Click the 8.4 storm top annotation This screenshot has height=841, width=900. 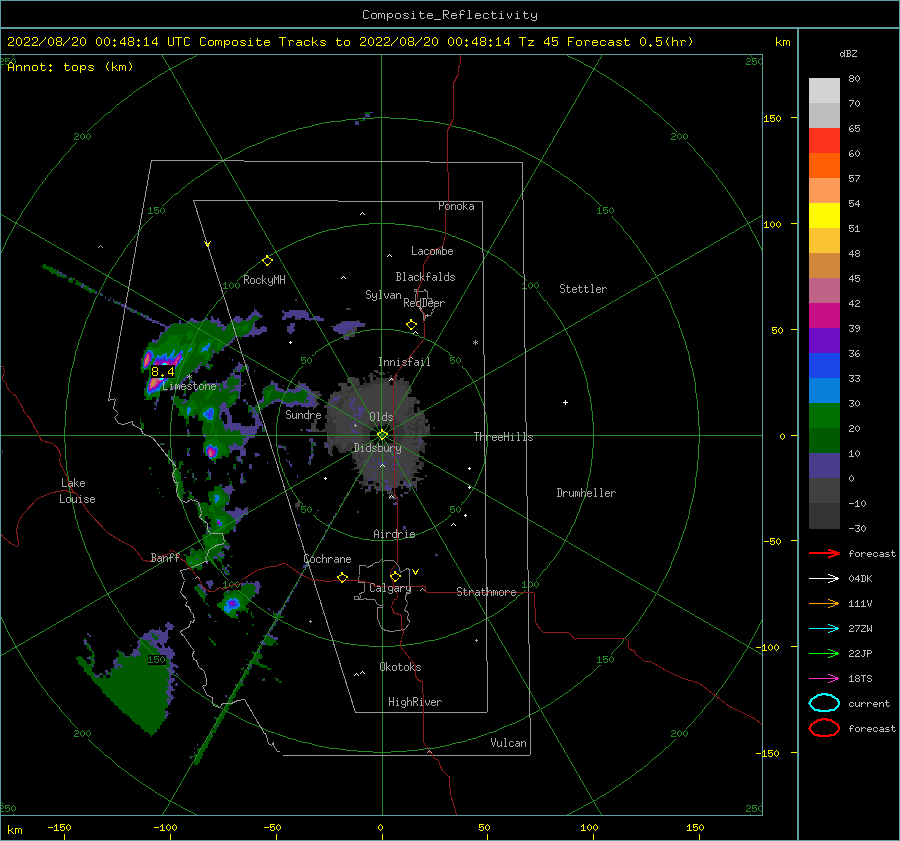[x=162, y=371]
